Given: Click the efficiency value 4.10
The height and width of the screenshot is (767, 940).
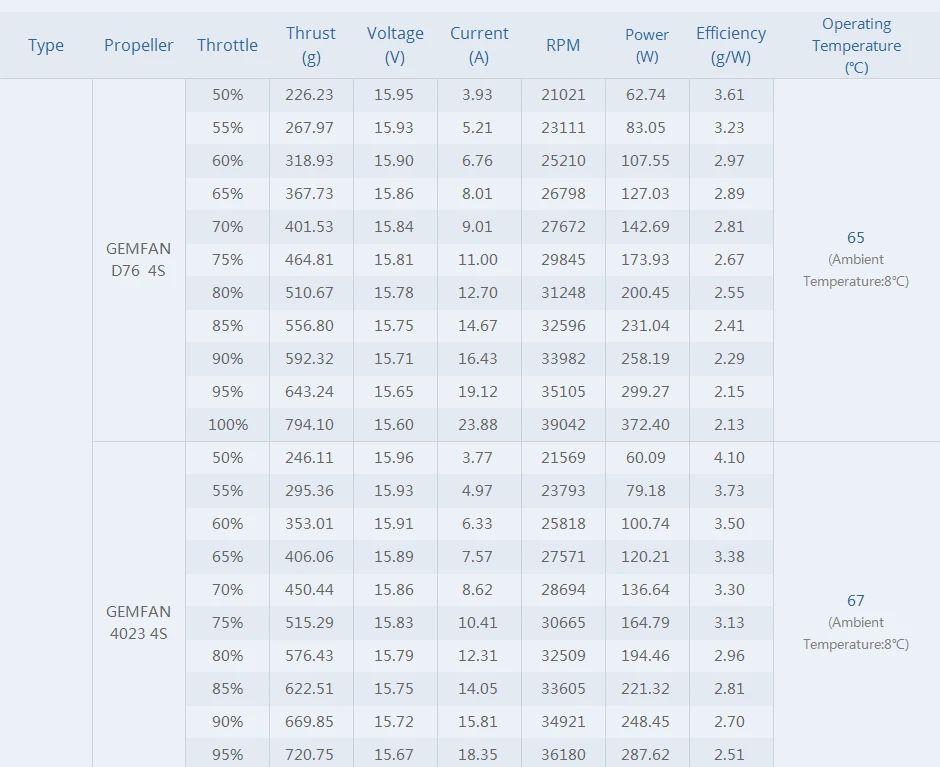Looking at the screenshot, I should pos(729,458).
